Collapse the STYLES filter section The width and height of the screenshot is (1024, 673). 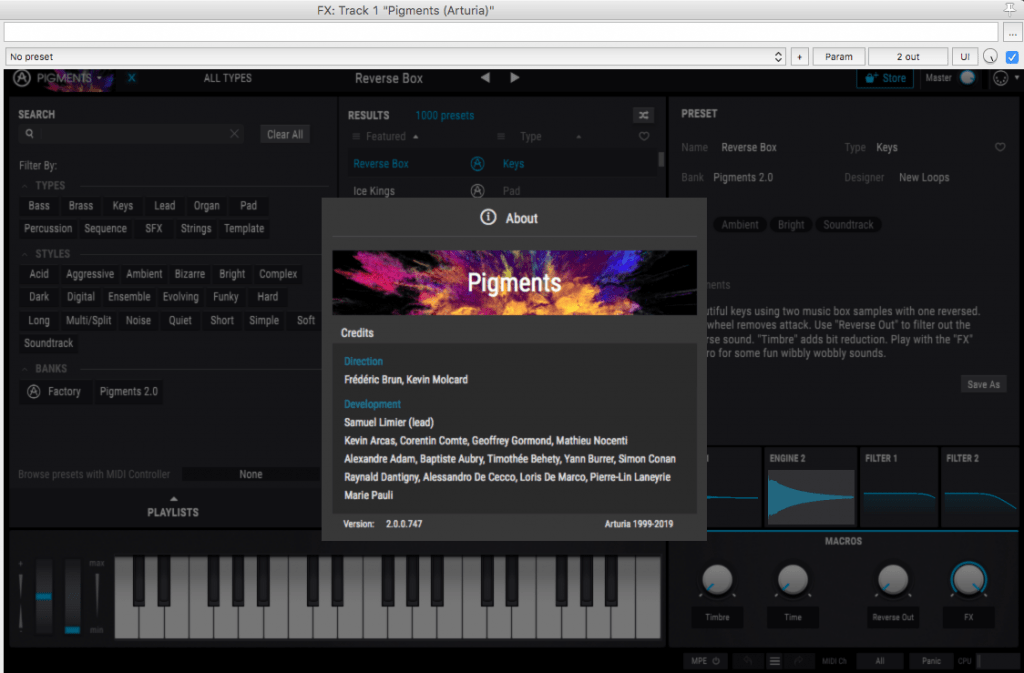click(x=25, y=254)
